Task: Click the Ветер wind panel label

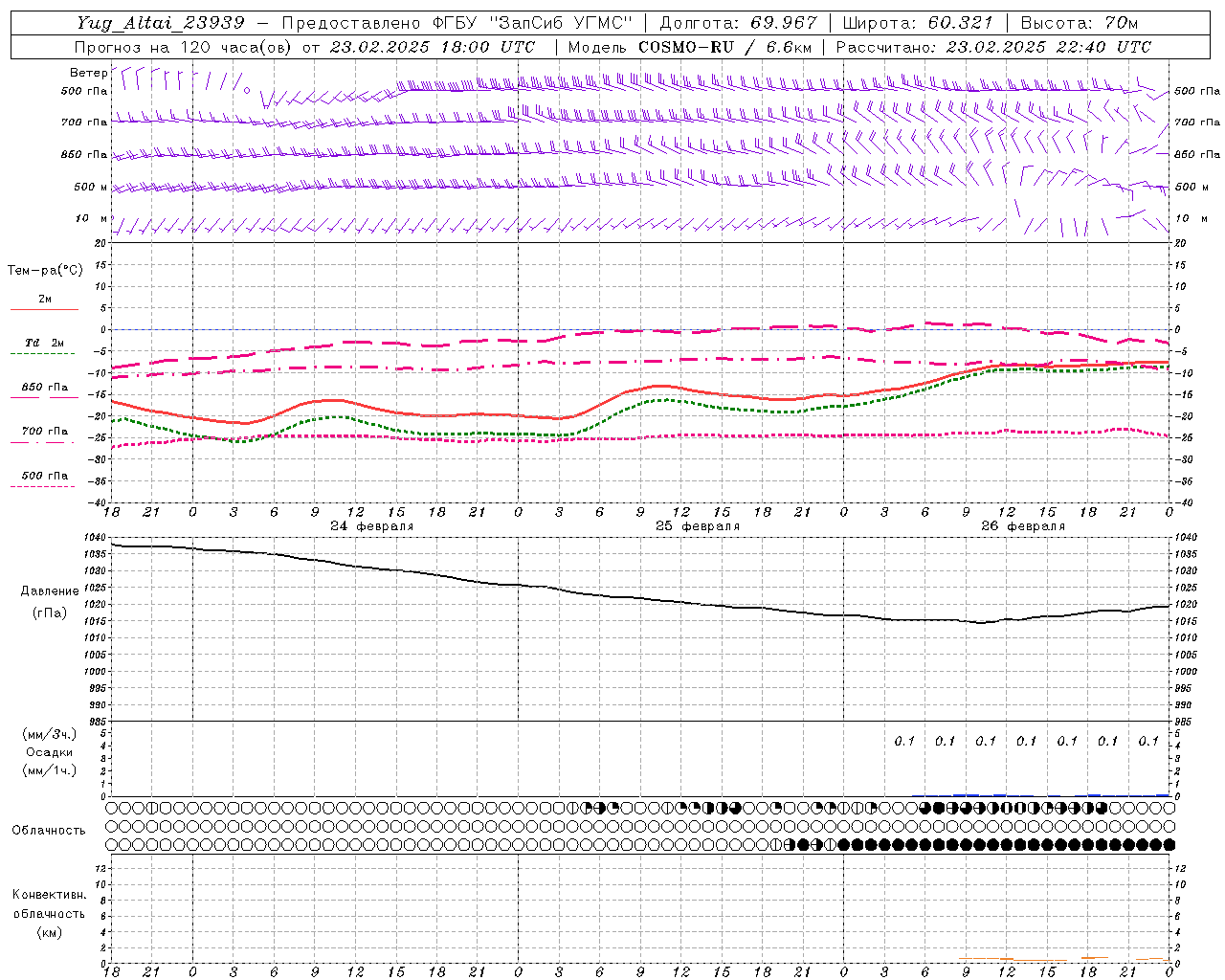Action: tap(88, 73)
